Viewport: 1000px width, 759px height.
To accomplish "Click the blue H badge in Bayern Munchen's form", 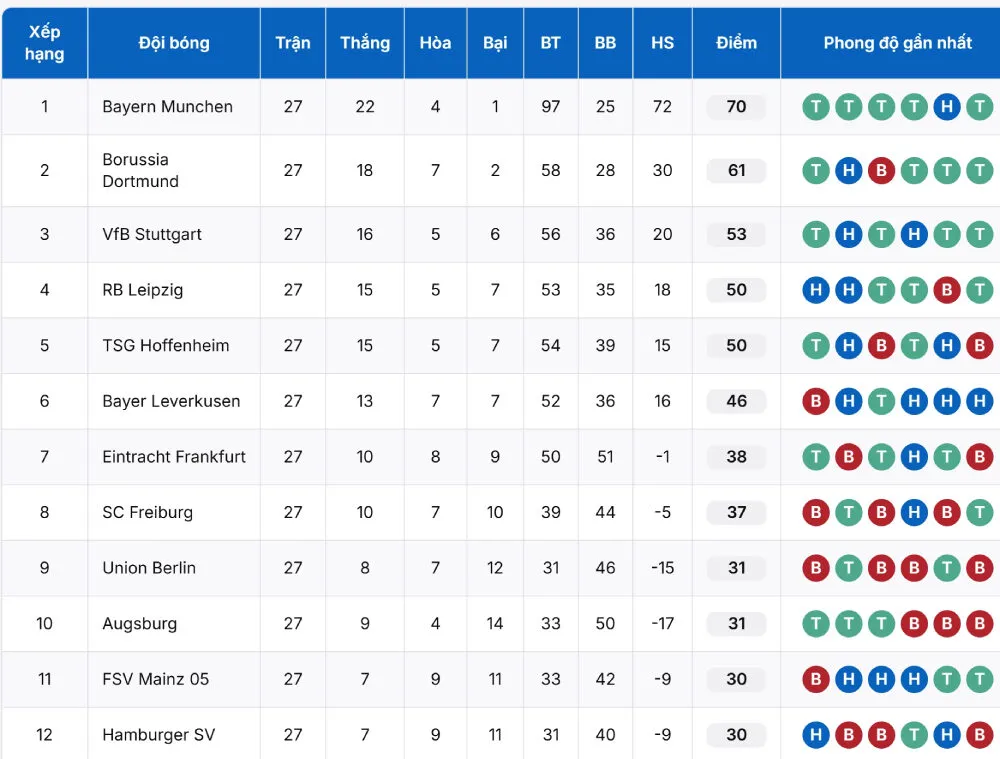I will coord(946,107).
